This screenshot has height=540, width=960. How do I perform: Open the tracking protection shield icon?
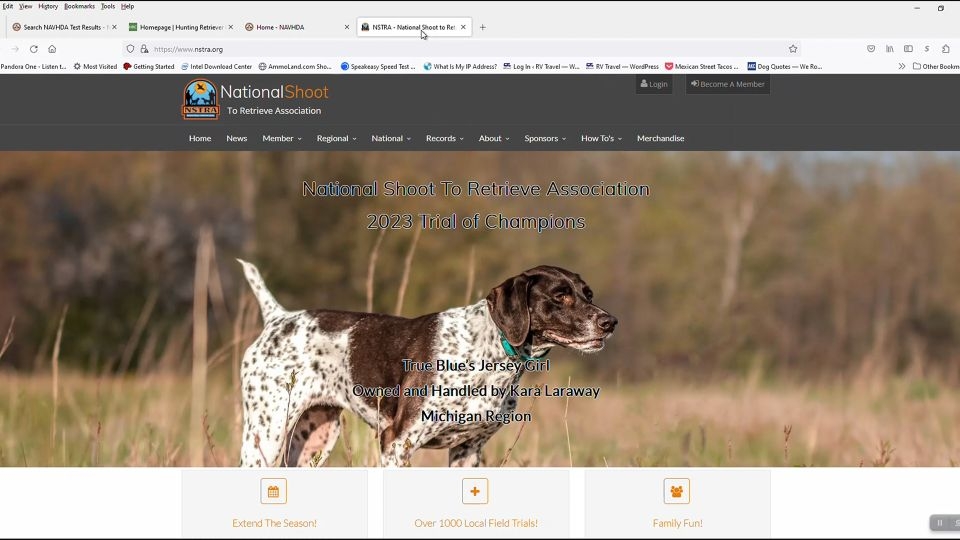130,49
